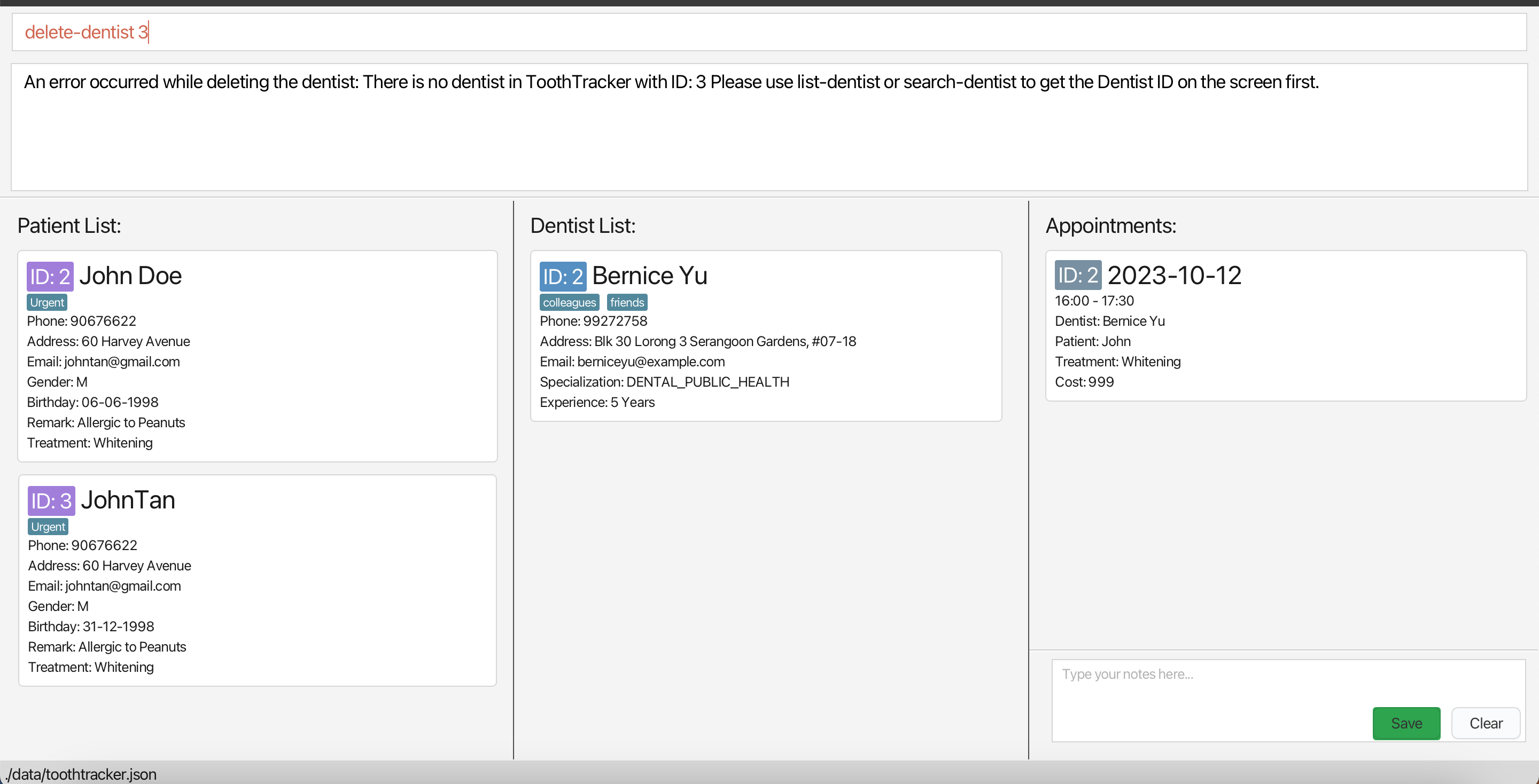
Task: Click the Patient List heading
Action: click(x=69, y=226)
